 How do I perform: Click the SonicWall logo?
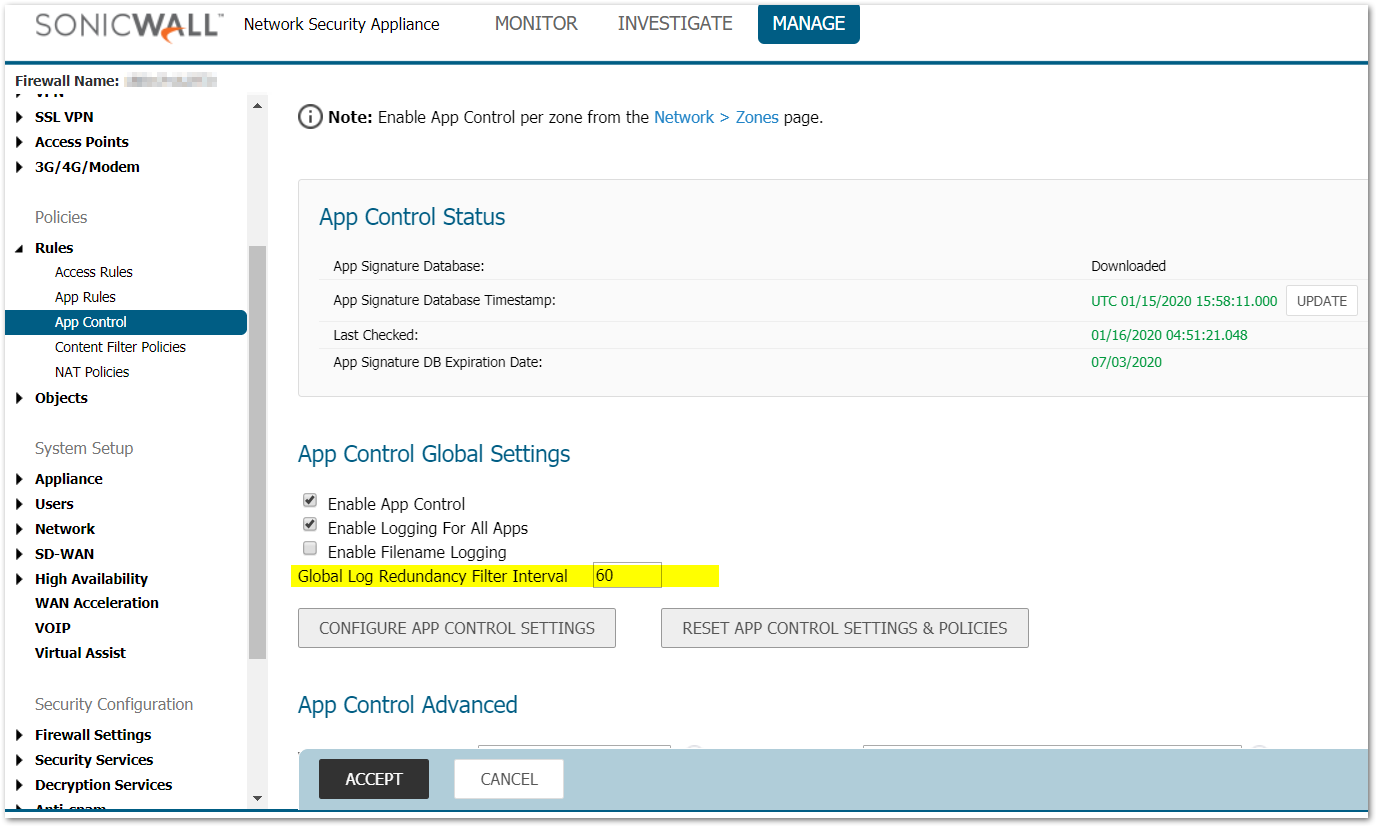128,25
